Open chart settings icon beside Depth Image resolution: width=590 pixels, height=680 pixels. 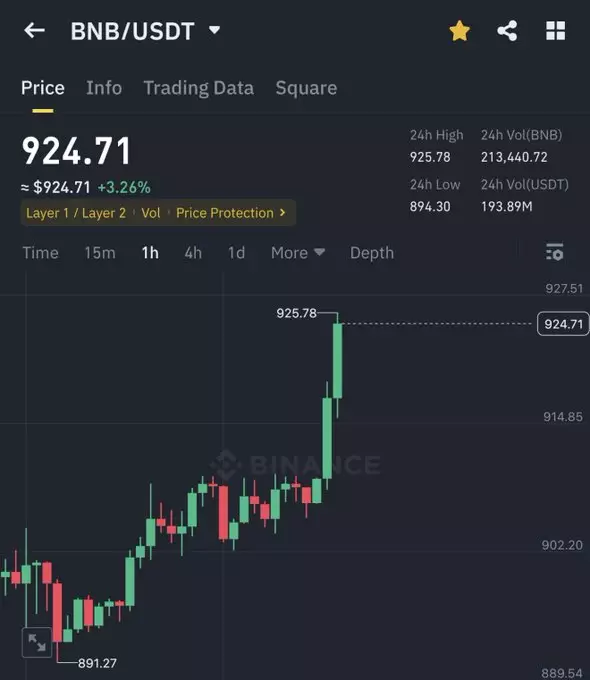(554, 252)
